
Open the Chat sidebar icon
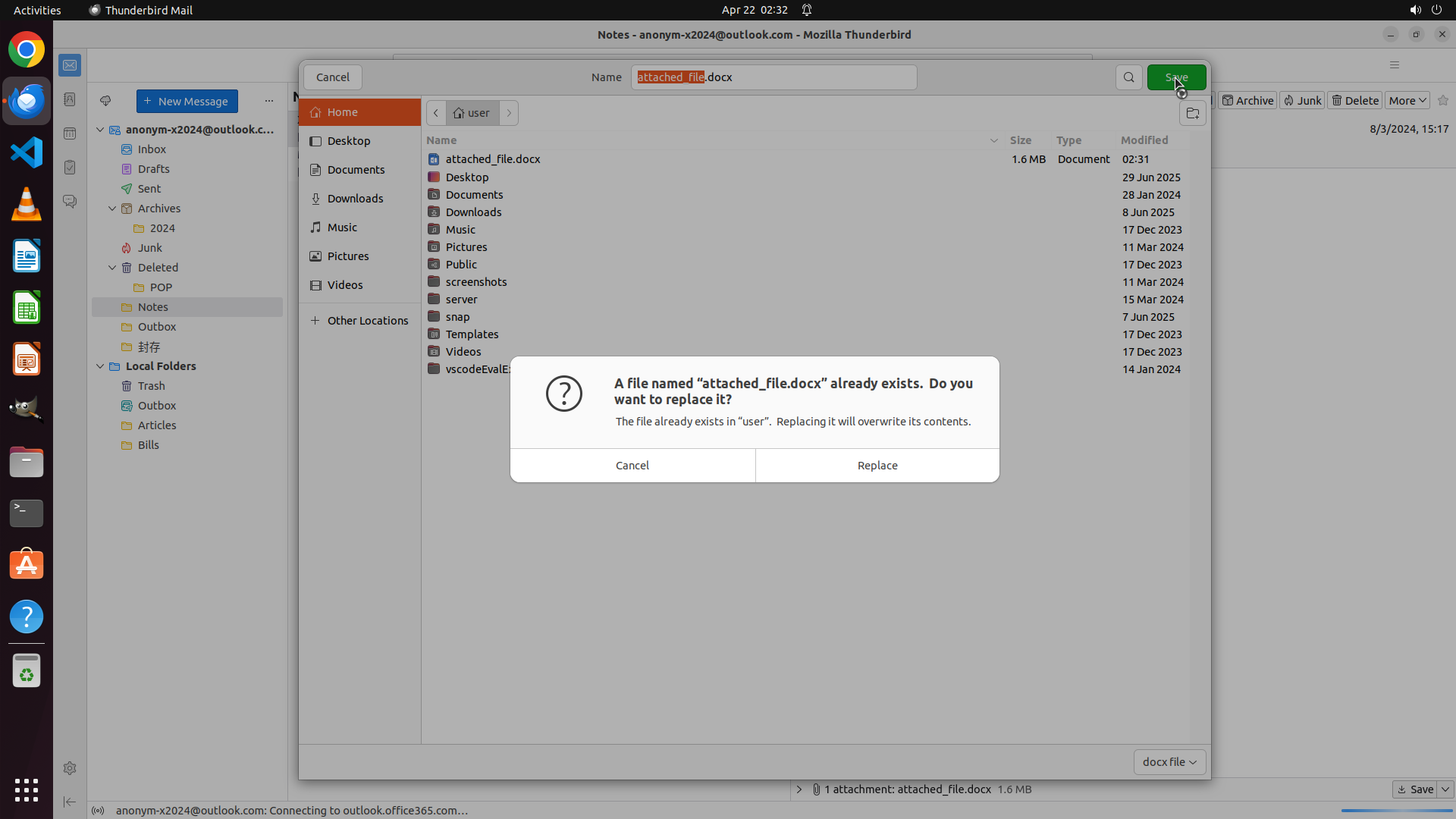(x=70, y=201)
